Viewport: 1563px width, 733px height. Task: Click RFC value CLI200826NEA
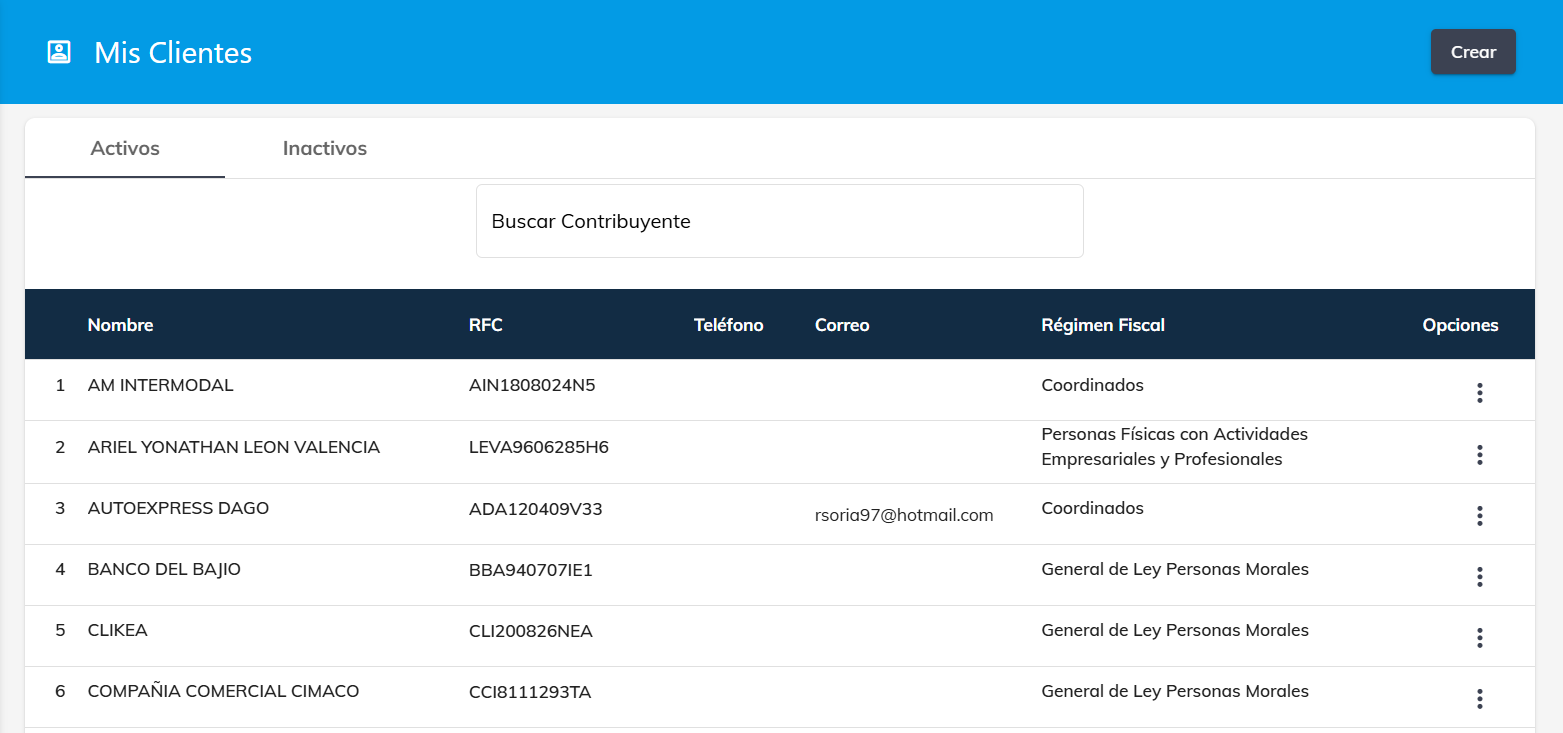[531, 632]
